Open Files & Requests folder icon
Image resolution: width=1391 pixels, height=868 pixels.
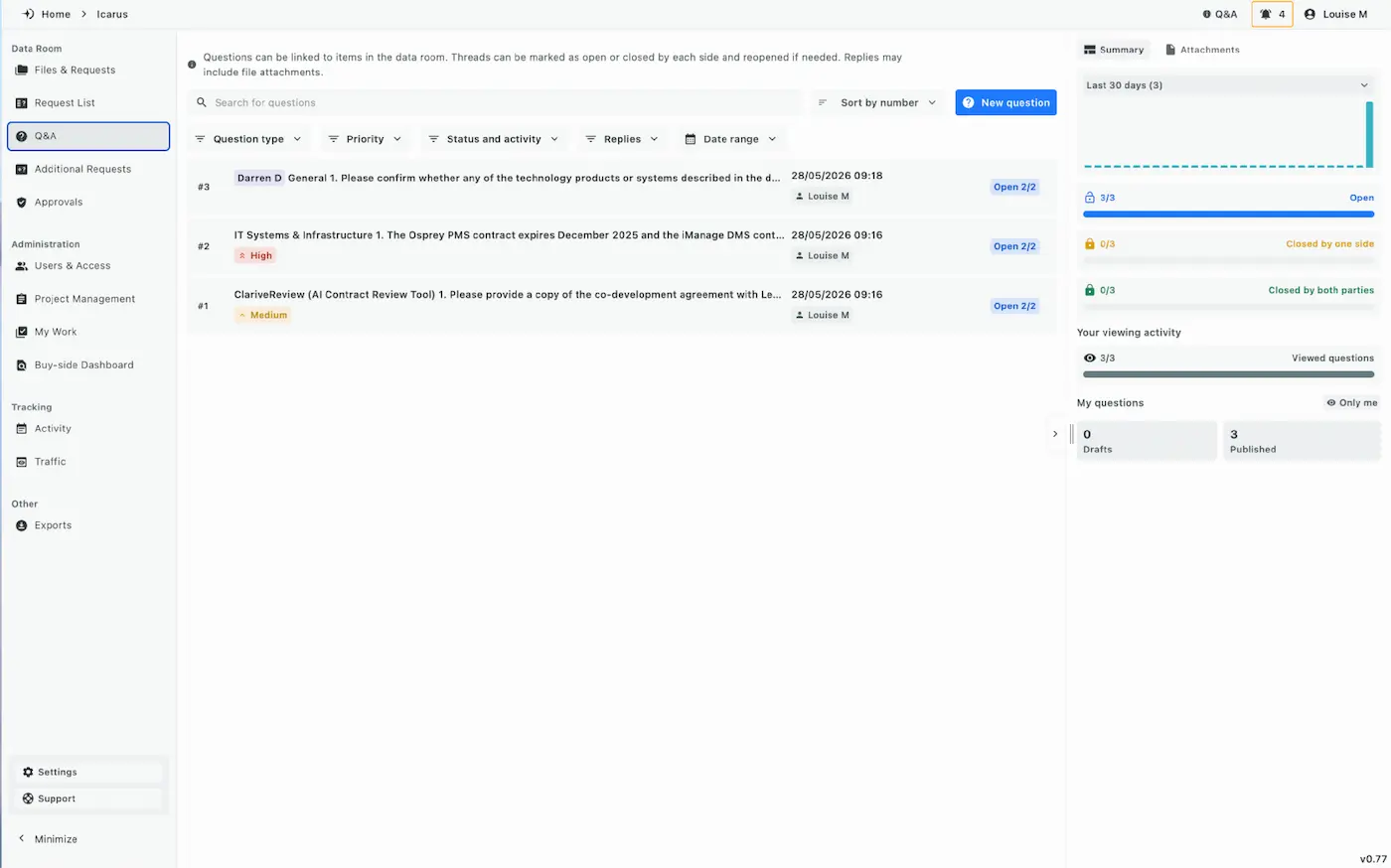(x=22, y=71)
